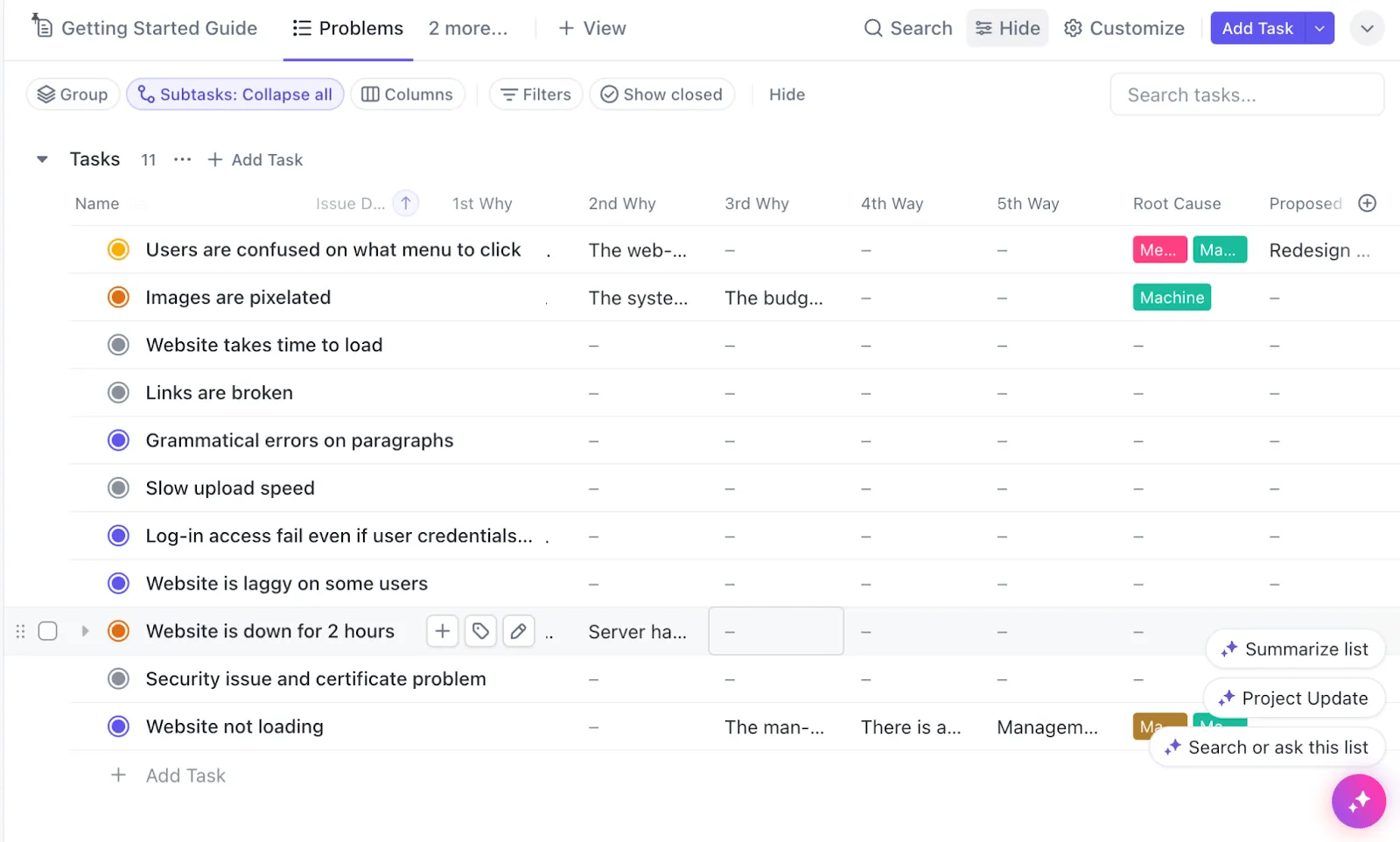
Task: Click the plus icon beside Add Task at bottom
Action: (118, 775)
